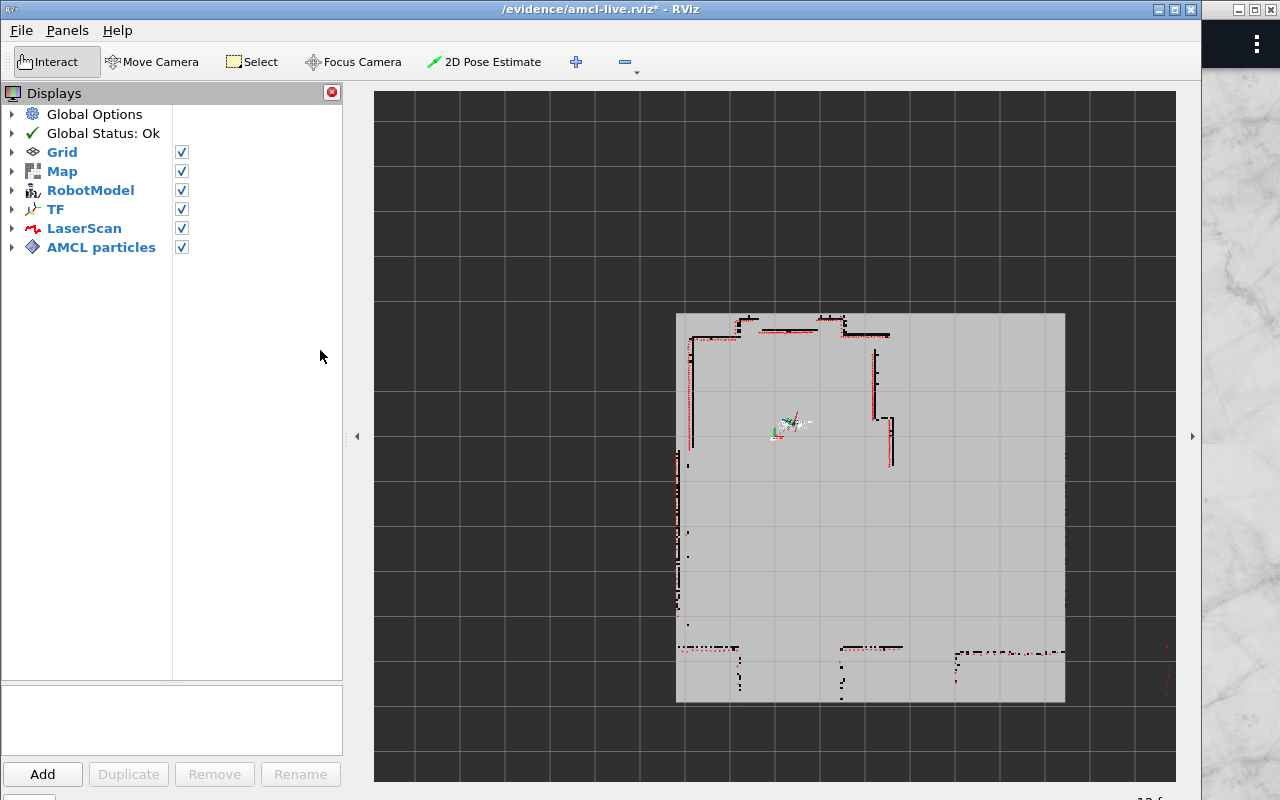Activate the Focus Camera tool

pyautogui.click(x=353, y=62)
